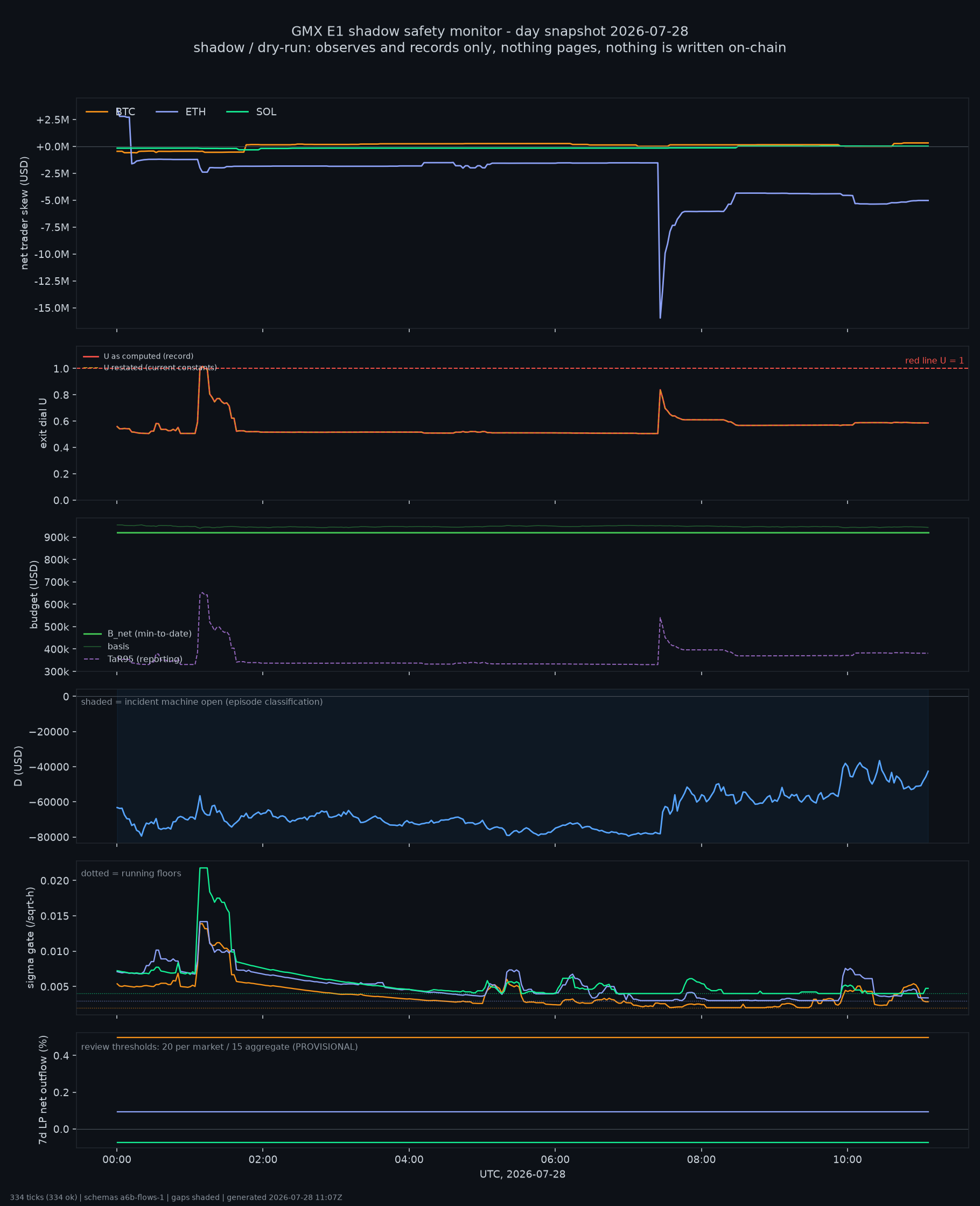Click the 'red line U = 1' annotation

tap(934, 361)
